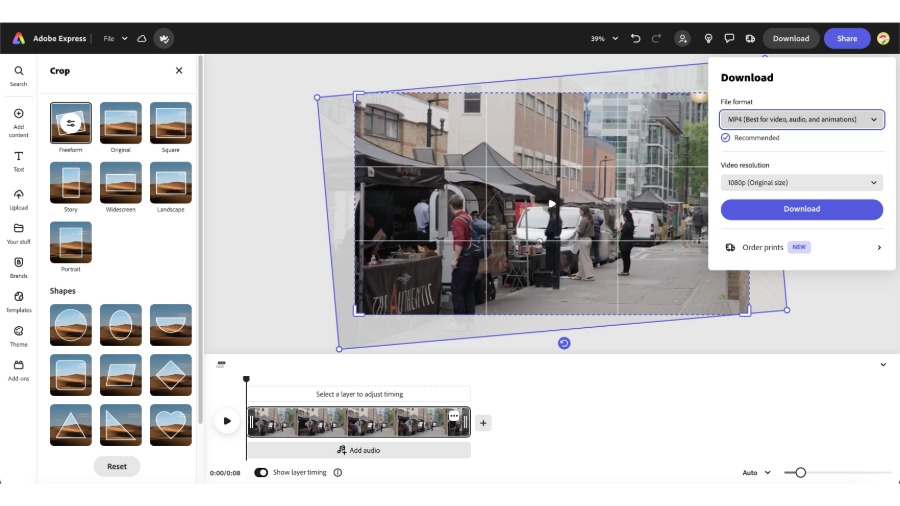Choose the oval crop shape
This screenshot has height=506, width=900.
tap(121, 325)
